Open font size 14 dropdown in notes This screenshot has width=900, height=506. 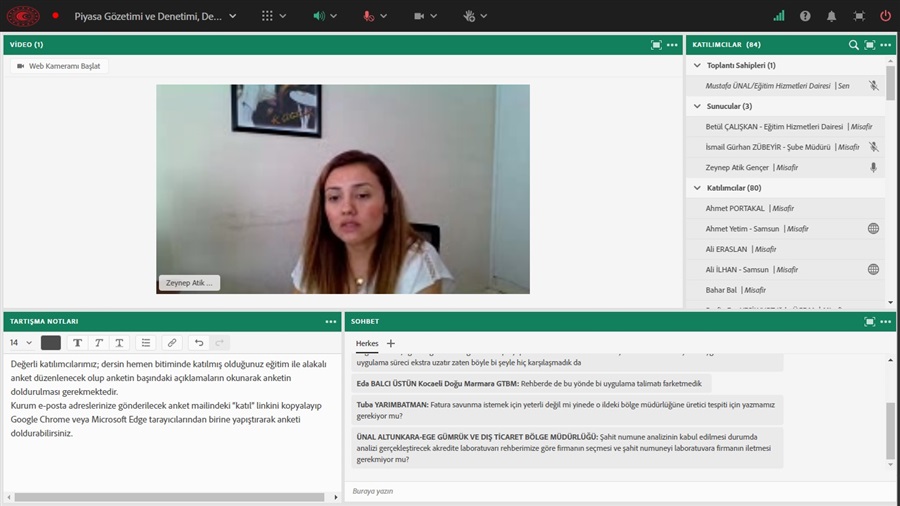(x=21, y=342)
